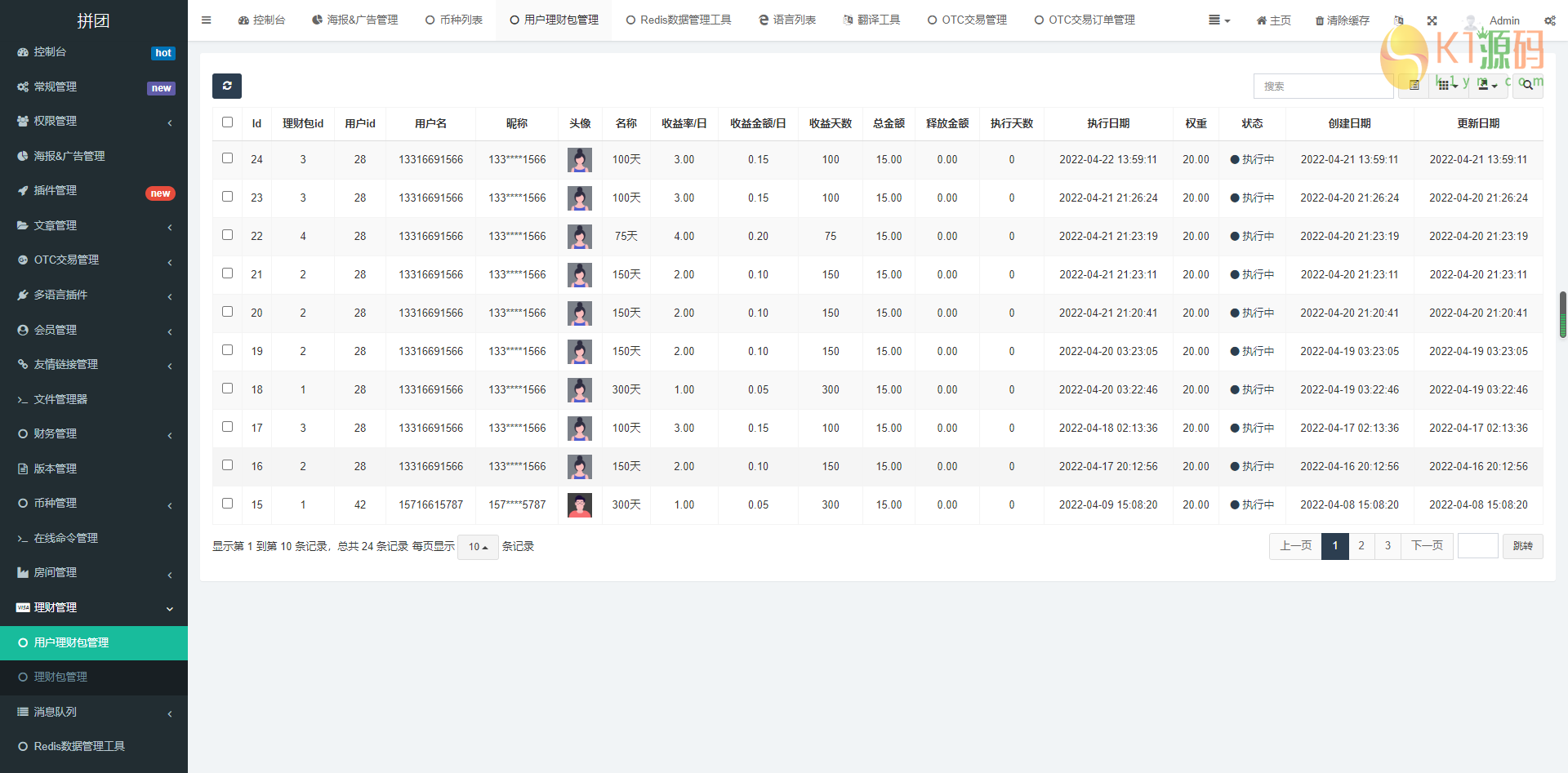The image size is (1568, 773).
Task: Click the vertical page scrollbar
Action: [x=1563, y=314]
